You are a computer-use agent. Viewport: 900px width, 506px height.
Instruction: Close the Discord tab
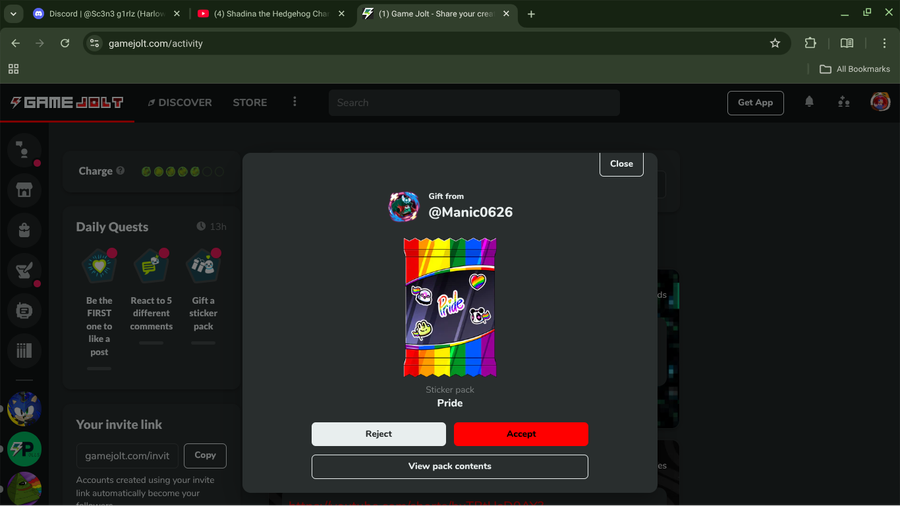(x=177, y=14)
